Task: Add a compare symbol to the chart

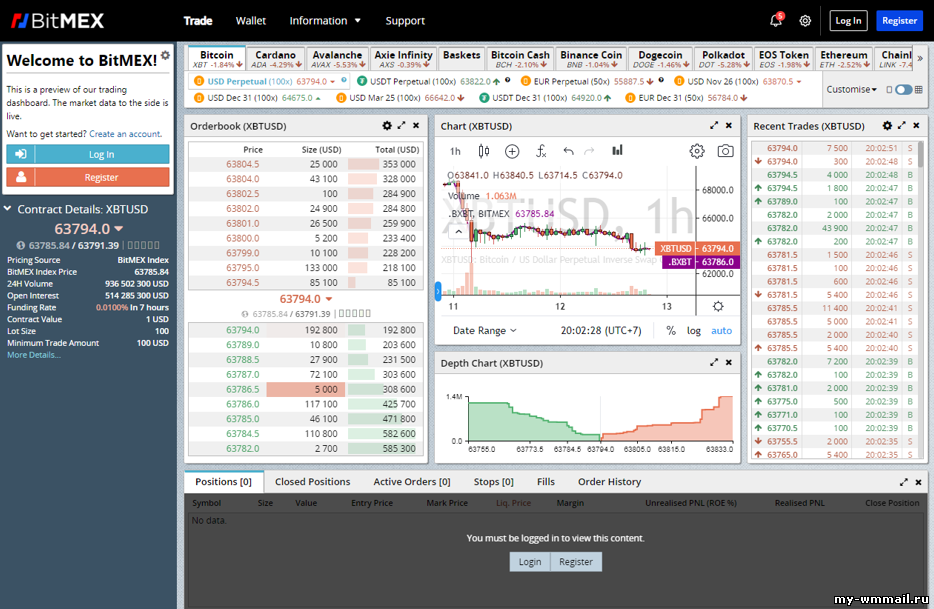Action: 512,151
